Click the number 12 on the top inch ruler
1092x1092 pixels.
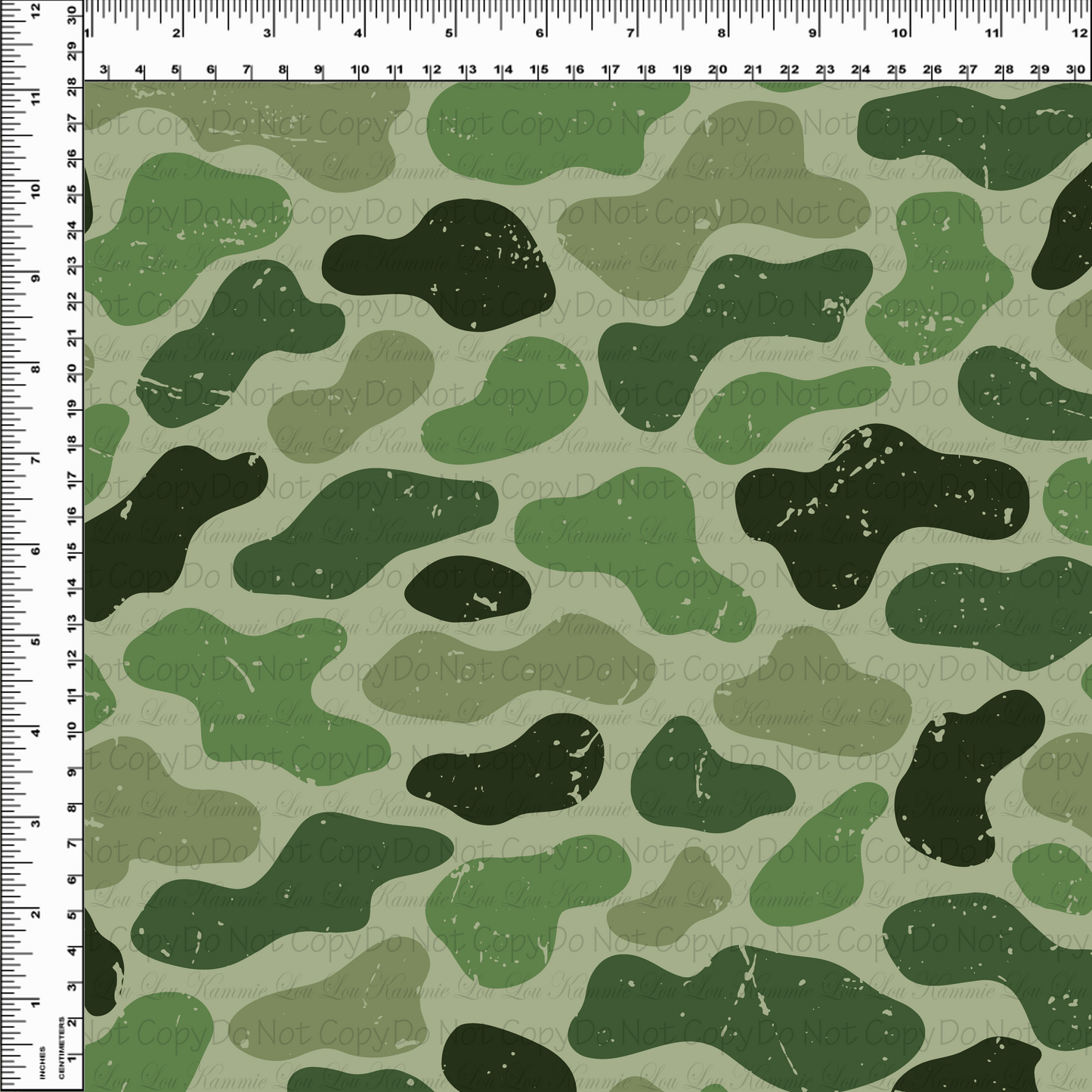click(x=1078, y=34)
